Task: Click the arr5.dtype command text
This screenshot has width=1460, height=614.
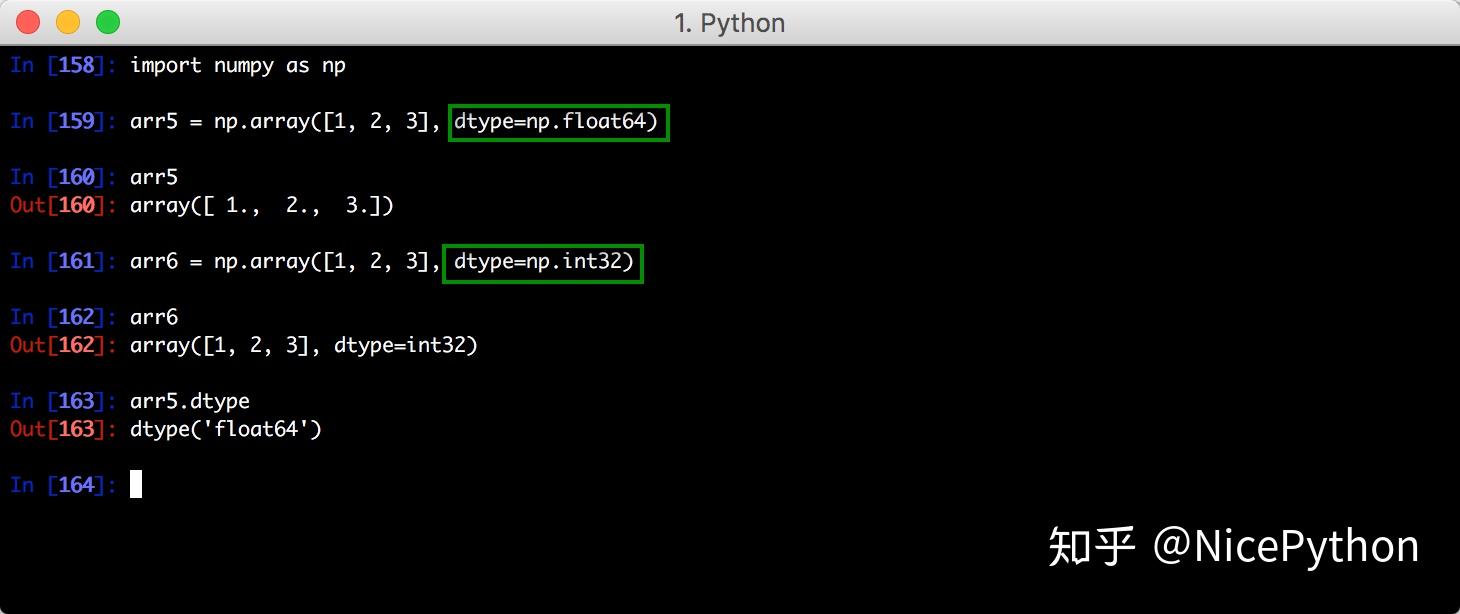Action: [190, 402]
